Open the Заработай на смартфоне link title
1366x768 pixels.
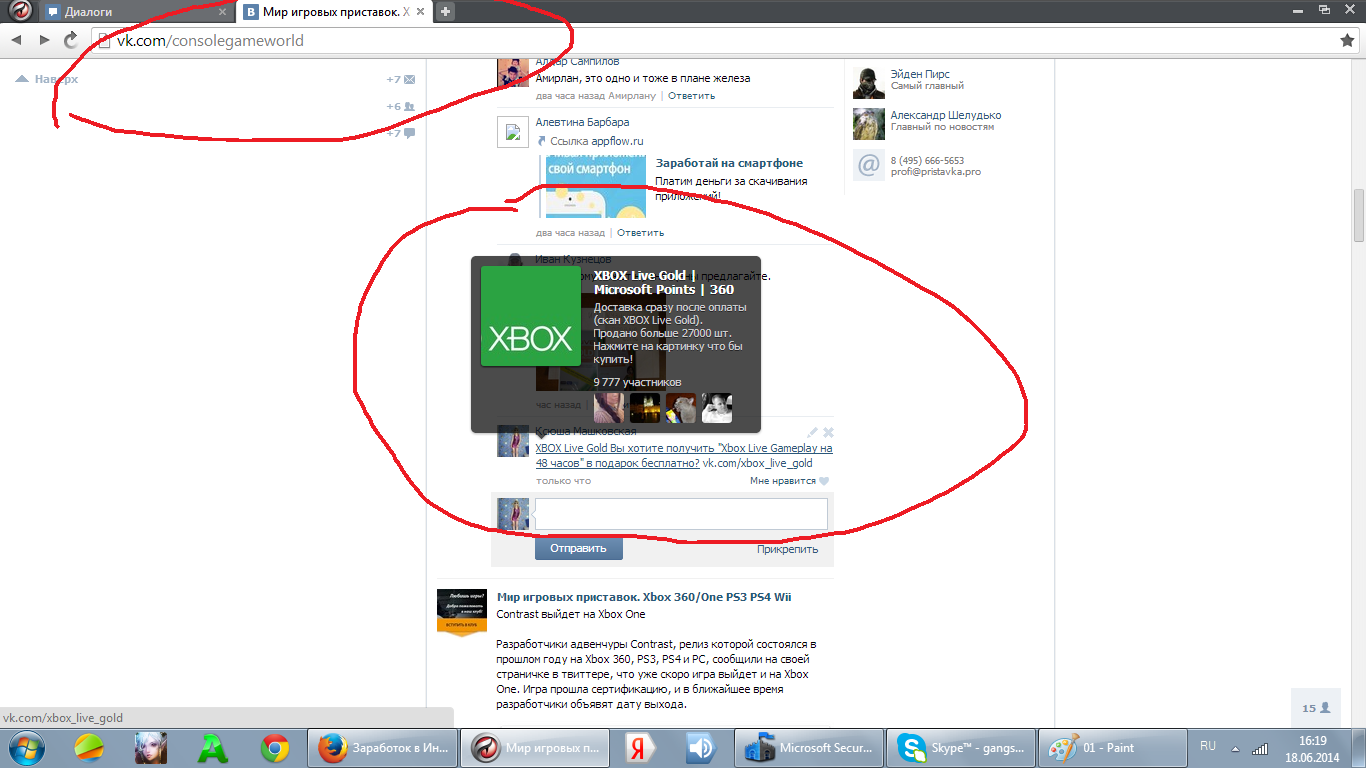click(x=729, y=163)
